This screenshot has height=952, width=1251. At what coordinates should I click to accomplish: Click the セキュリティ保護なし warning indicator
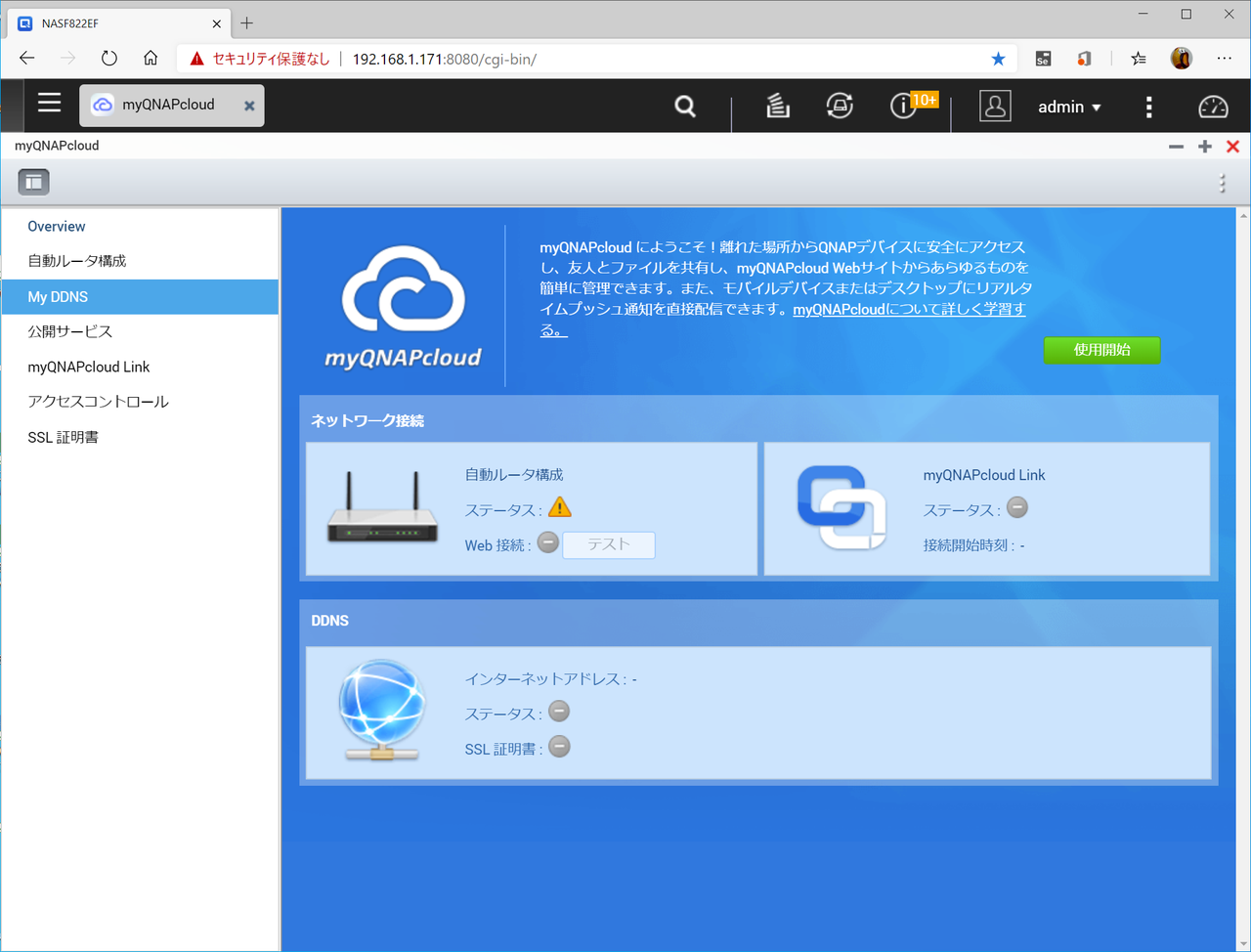point(260,59)
